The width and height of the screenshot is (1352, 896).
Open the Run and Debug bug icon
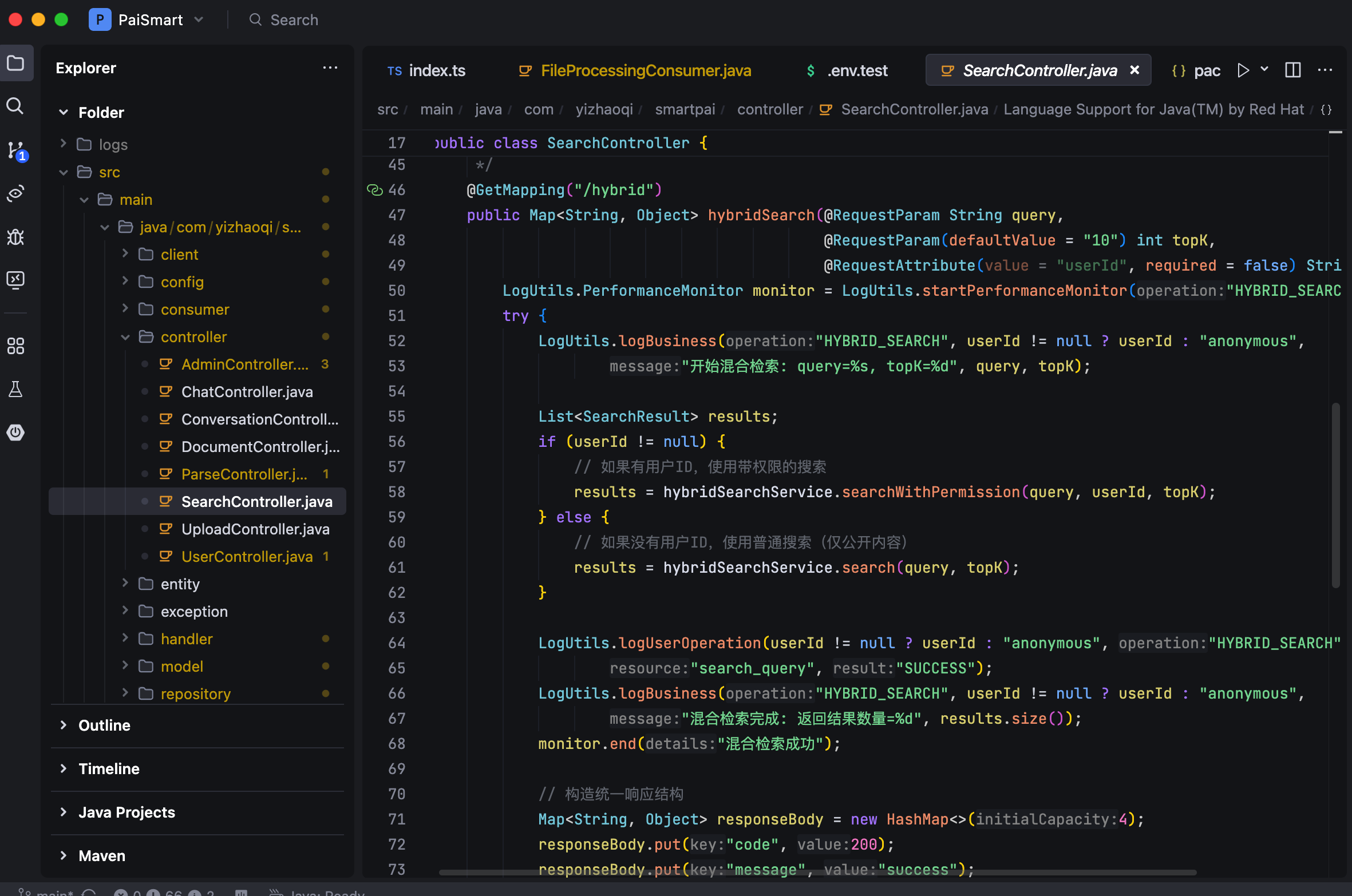pos(15,236)
